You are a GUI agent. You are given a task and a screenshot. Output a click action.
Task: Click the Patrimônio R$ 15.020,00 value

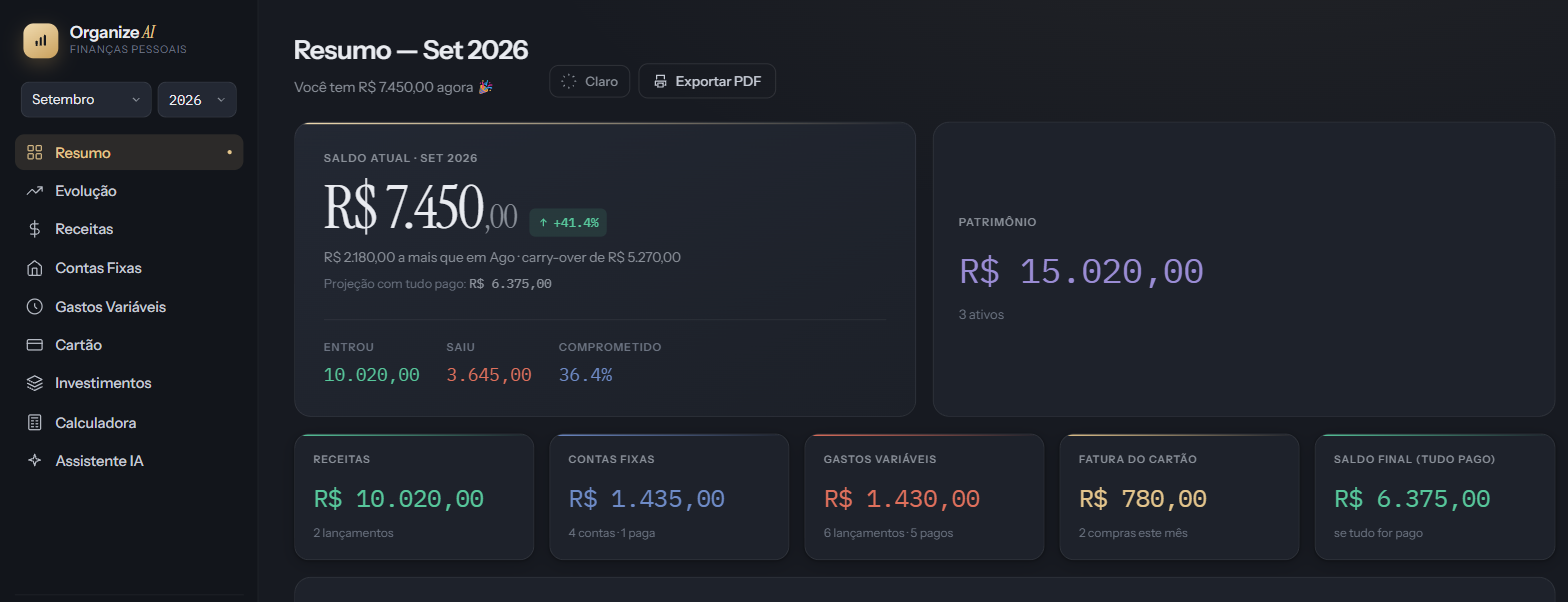(1081, 271)
